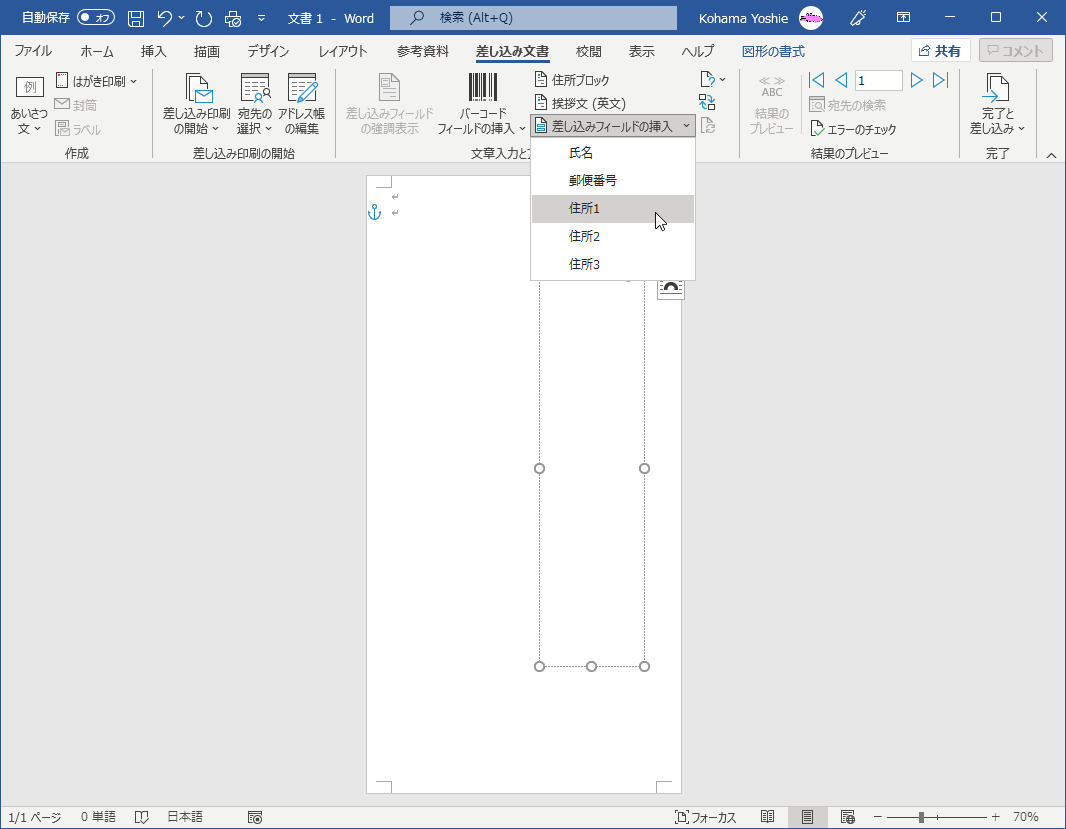Switch to Web Layout view icon
1066x829 pixels.
[x=847, y=817]
